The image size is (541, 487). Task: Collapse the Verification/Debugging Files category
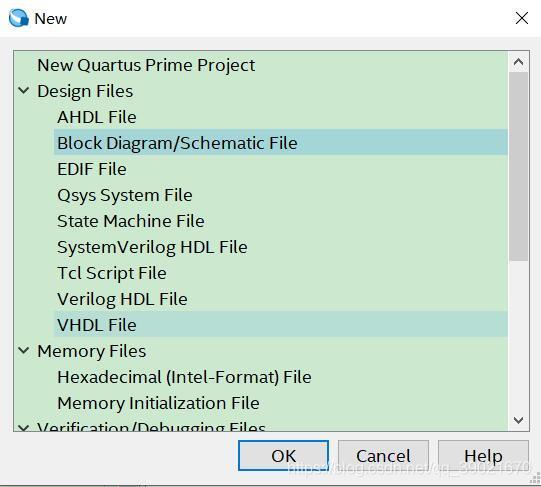tap(23, 428)
